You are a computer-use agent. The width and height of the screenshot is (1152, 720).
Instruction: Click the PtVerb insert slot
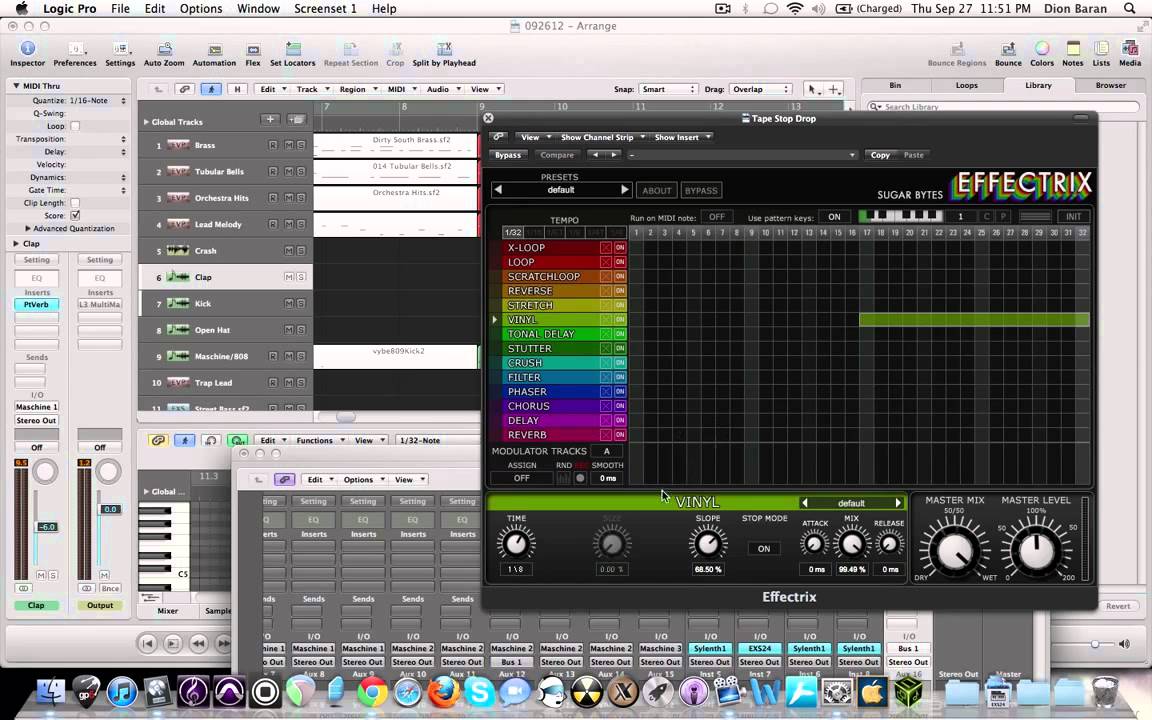36,304
